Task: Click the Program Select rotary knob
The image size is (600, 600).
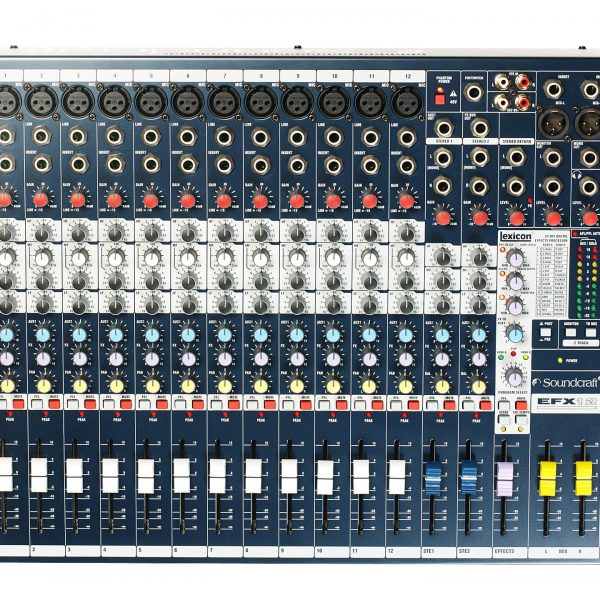Action: [514, 377]
